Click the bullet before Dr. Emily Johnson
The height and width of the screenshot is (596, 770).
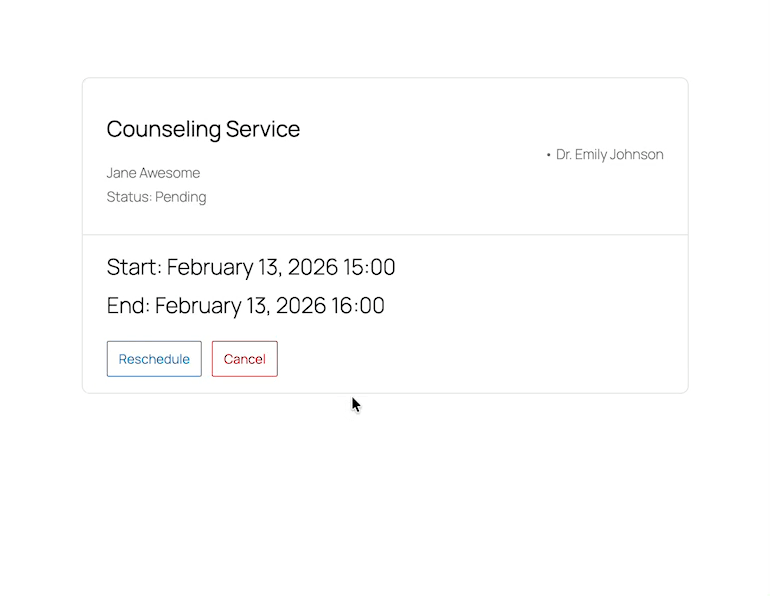pos(549,155)
